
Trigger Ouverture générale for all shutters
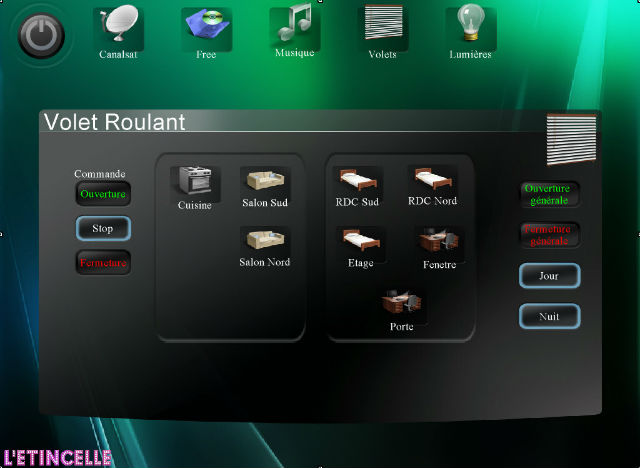(548, 193)
